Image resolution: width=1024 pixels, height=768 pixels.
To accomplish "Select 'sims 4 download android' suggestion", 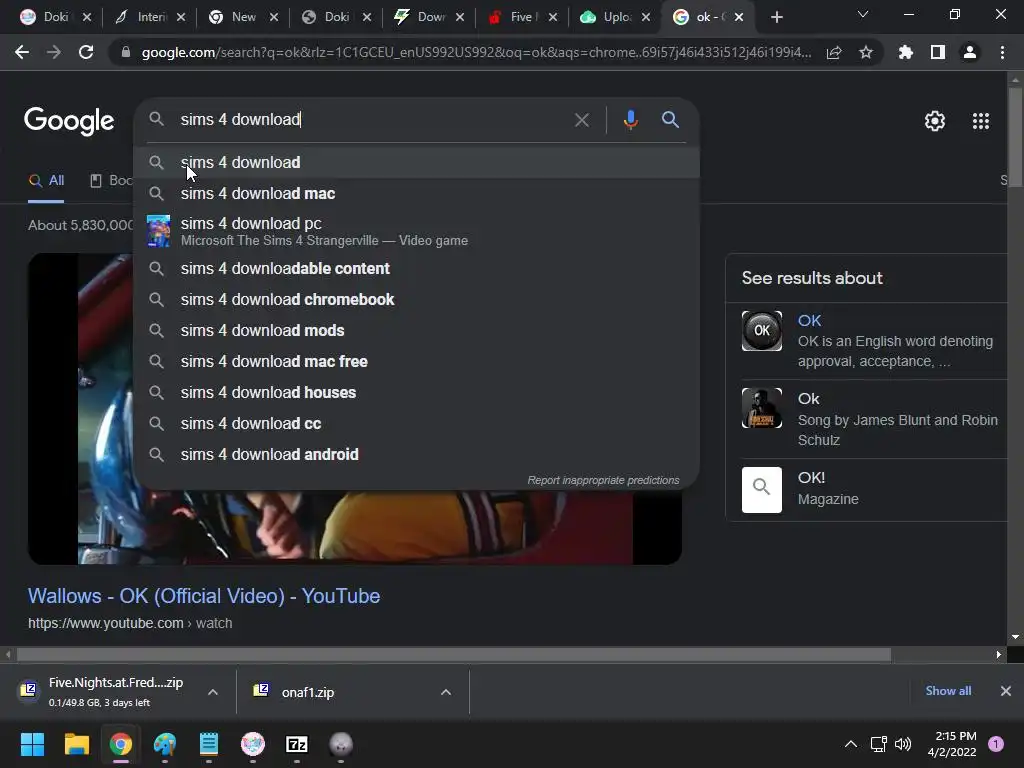I will (417, 455).
